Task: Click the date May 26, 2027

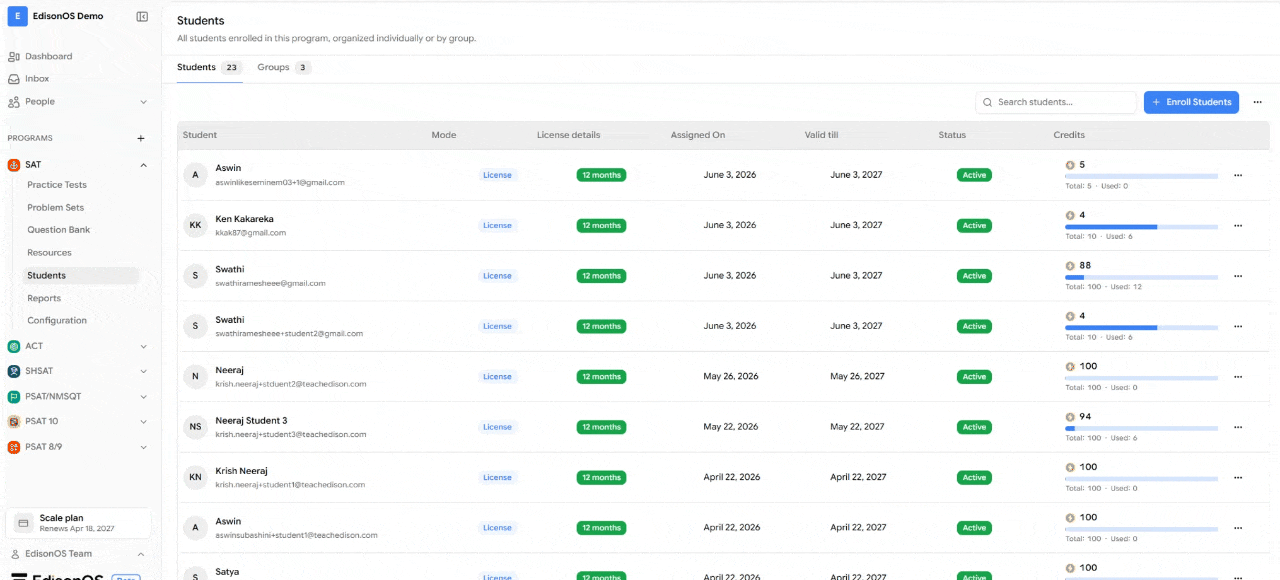Action: [x=857, y=377]
